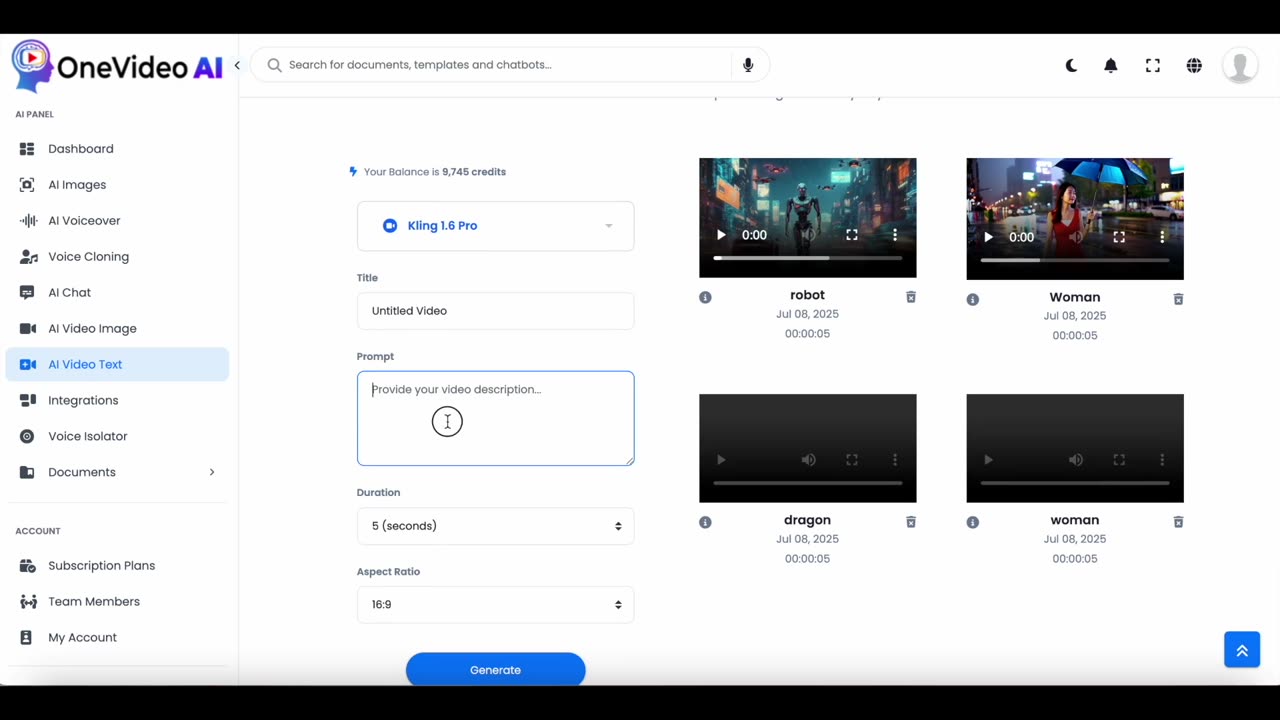Expand the Documents submenu chevron
The width and height of the screenshot is (1280, 720).
click(x=211, y=472)
